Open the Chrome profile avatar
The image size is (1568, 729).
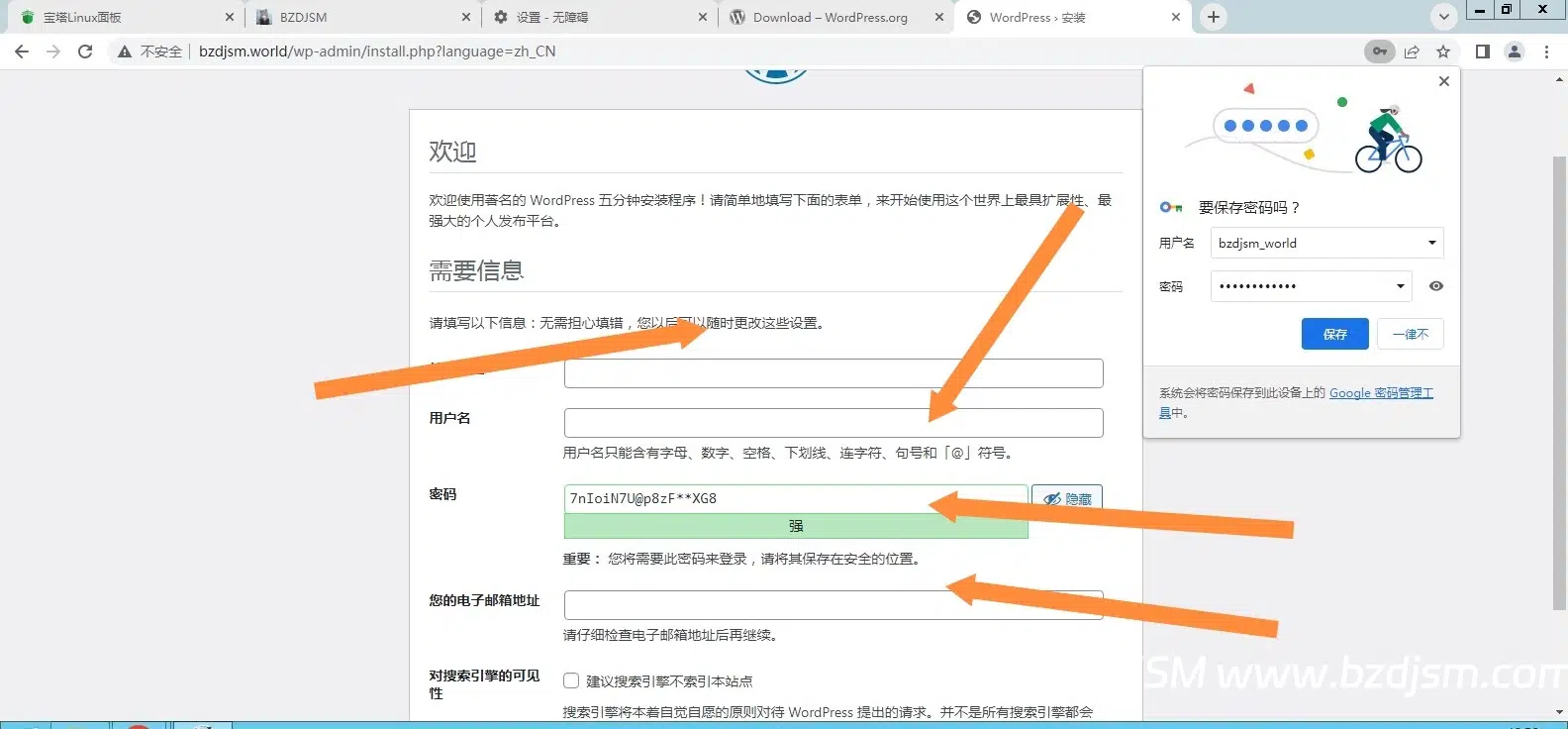coord(1515,52)
